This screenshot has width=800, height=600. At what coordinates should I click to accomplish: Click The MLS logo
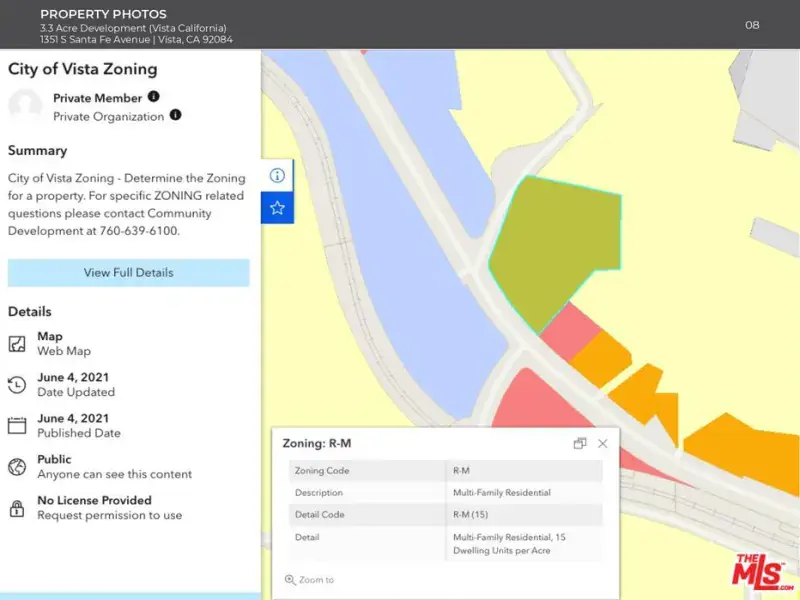point(763,571)
